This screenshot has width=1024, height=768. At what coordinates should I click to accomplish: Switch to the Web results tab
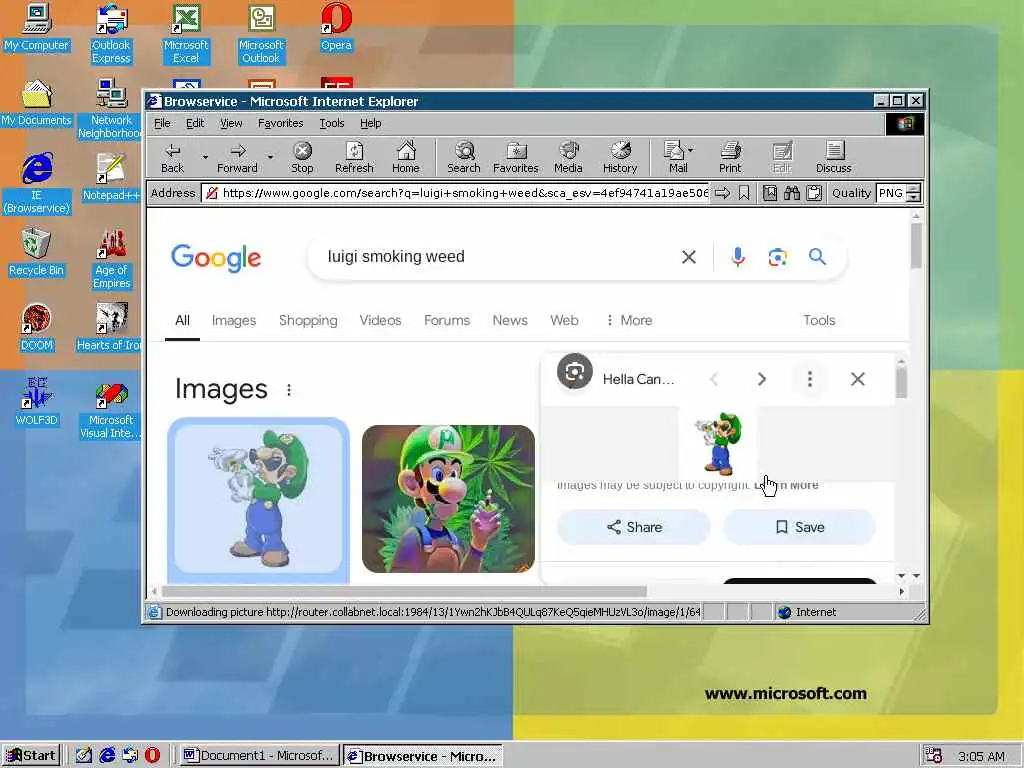(x=564, y=321)
